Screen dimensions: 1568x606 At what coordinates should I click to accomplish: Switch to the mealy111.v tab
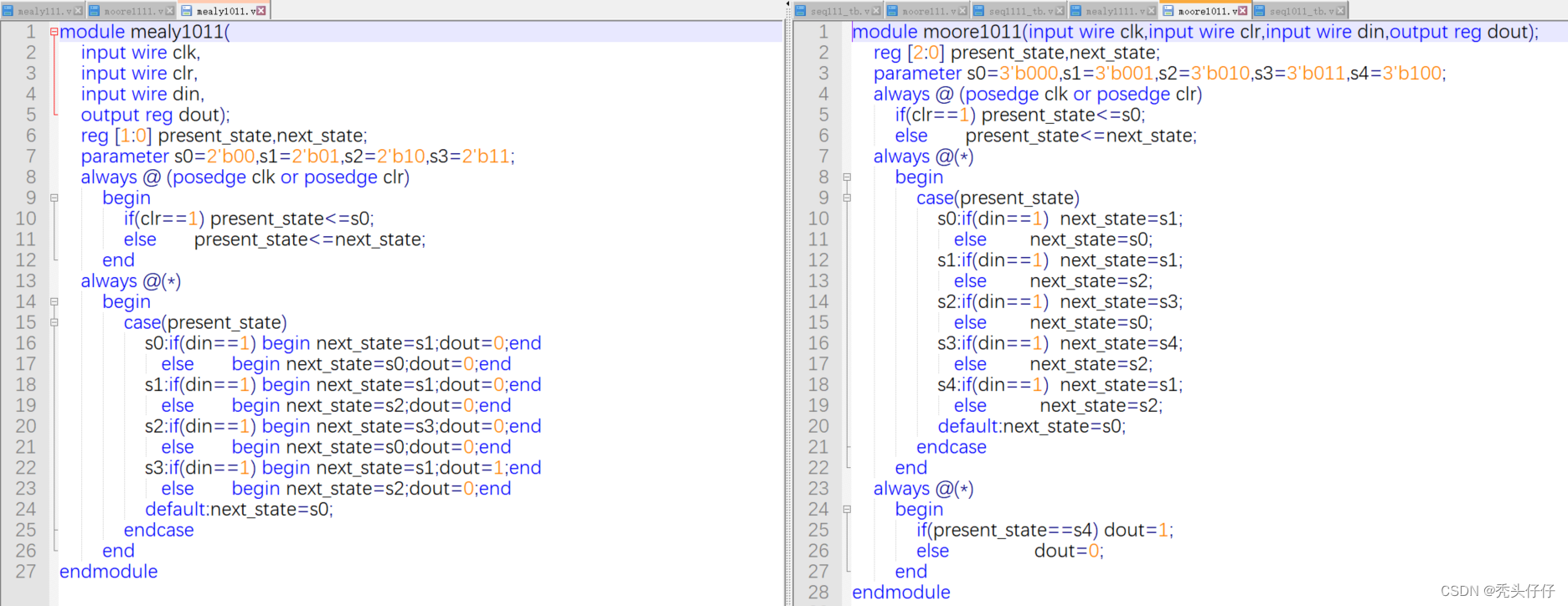coord(43,11)
